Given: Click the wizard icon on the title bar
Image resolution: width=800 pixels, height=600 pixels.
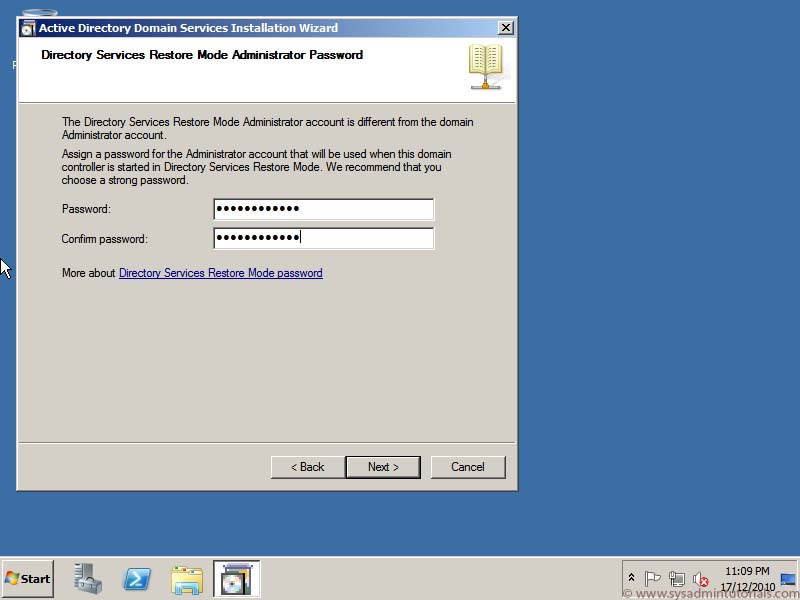Looking at the screenshot, I should tap(27, 27).
